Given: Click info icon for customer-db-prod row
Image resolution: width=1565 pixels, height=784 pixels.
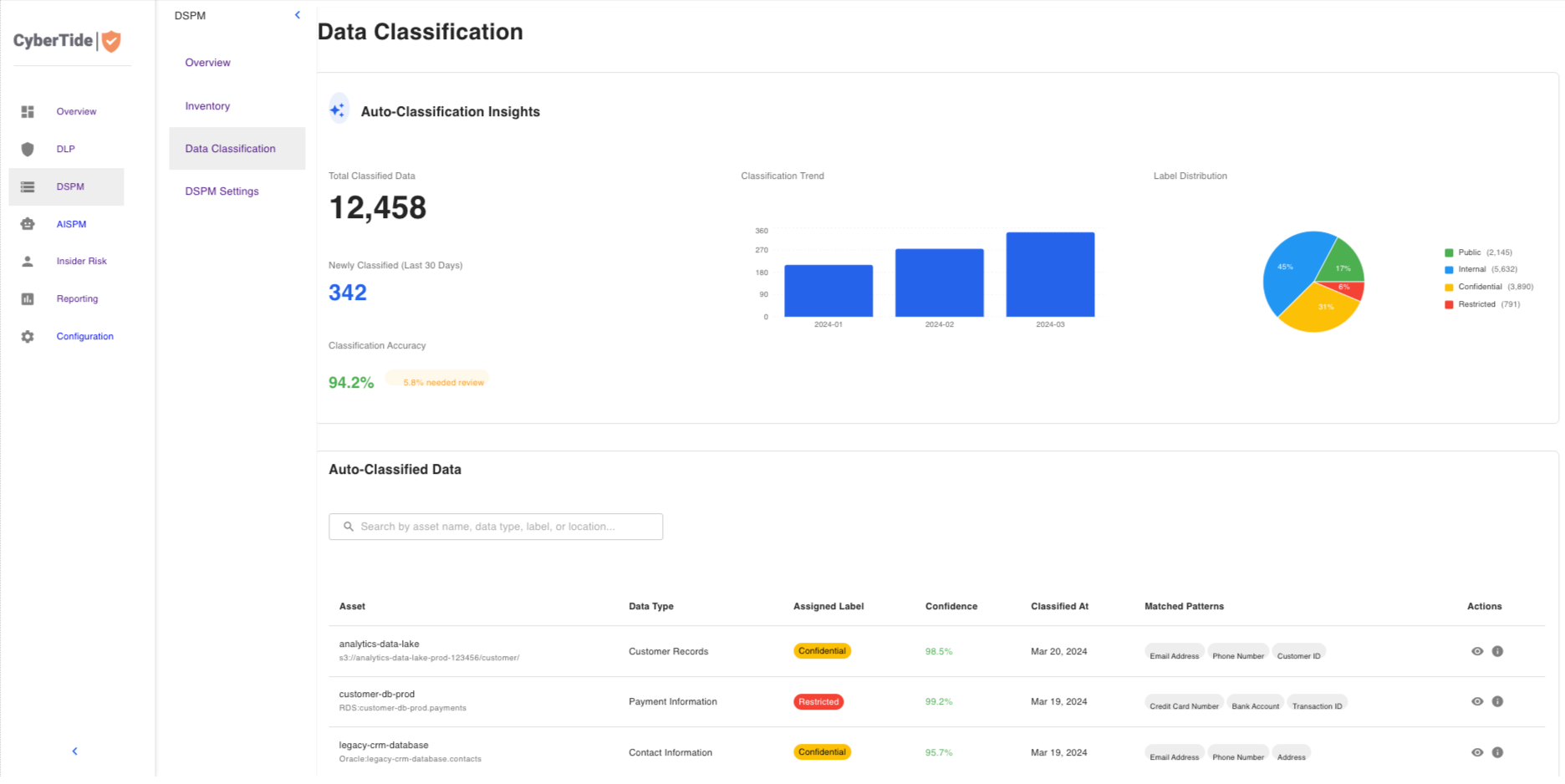Looking at the screenshot, I should (x=1497, y=702).
